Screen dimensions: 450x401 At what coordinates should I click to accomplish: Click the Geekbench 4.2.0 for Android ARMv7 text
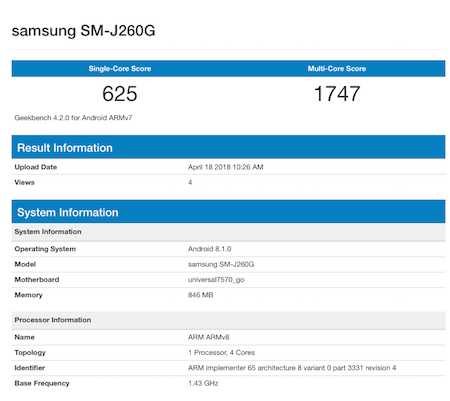73,118
